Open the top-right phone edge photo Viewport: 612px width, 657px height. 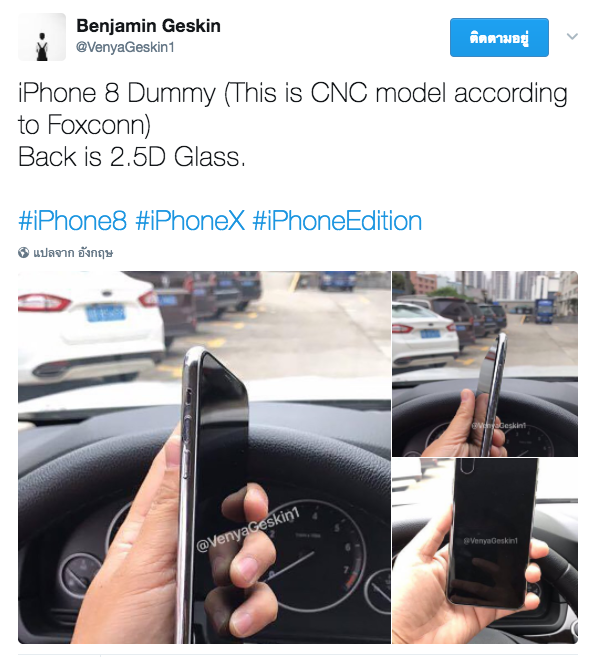[x=485, y=364]
